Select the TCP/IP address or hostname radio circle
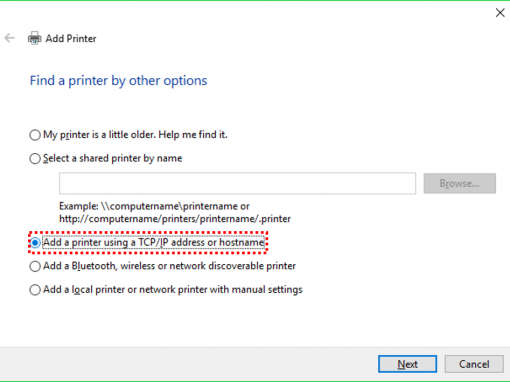This screenshot has width=510, height=382. [35, 243]
